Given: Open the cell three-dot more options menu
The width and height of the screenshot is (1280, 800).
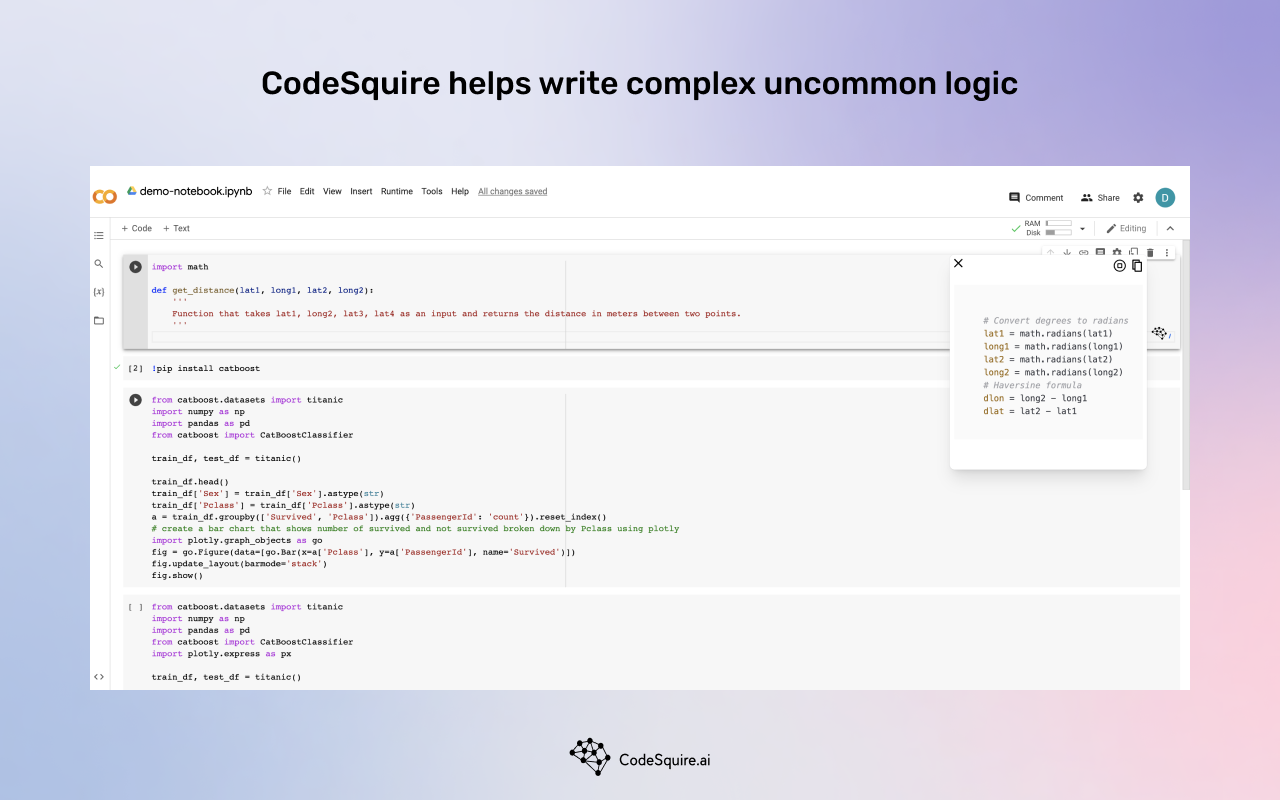Looking at the screenshot, I should (1166, 253).
